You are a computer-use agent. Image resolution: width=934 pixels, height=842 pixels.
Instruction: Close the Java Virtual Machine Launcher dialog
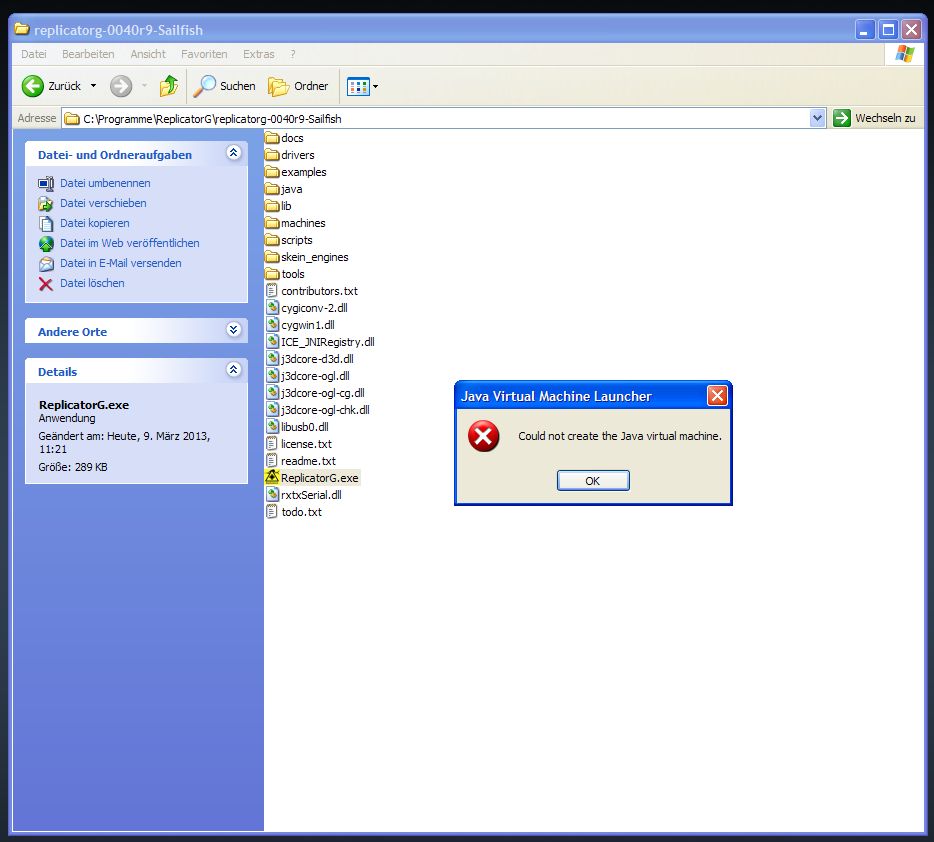[x=717, y=395]
